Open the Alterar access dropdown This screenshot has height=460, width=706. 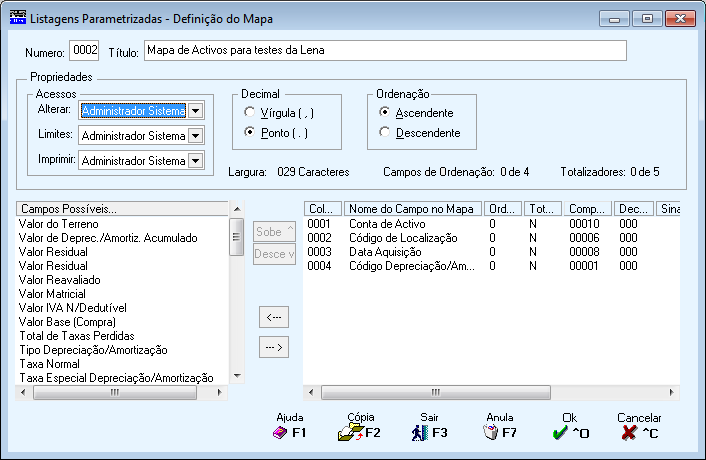(196, 111)
